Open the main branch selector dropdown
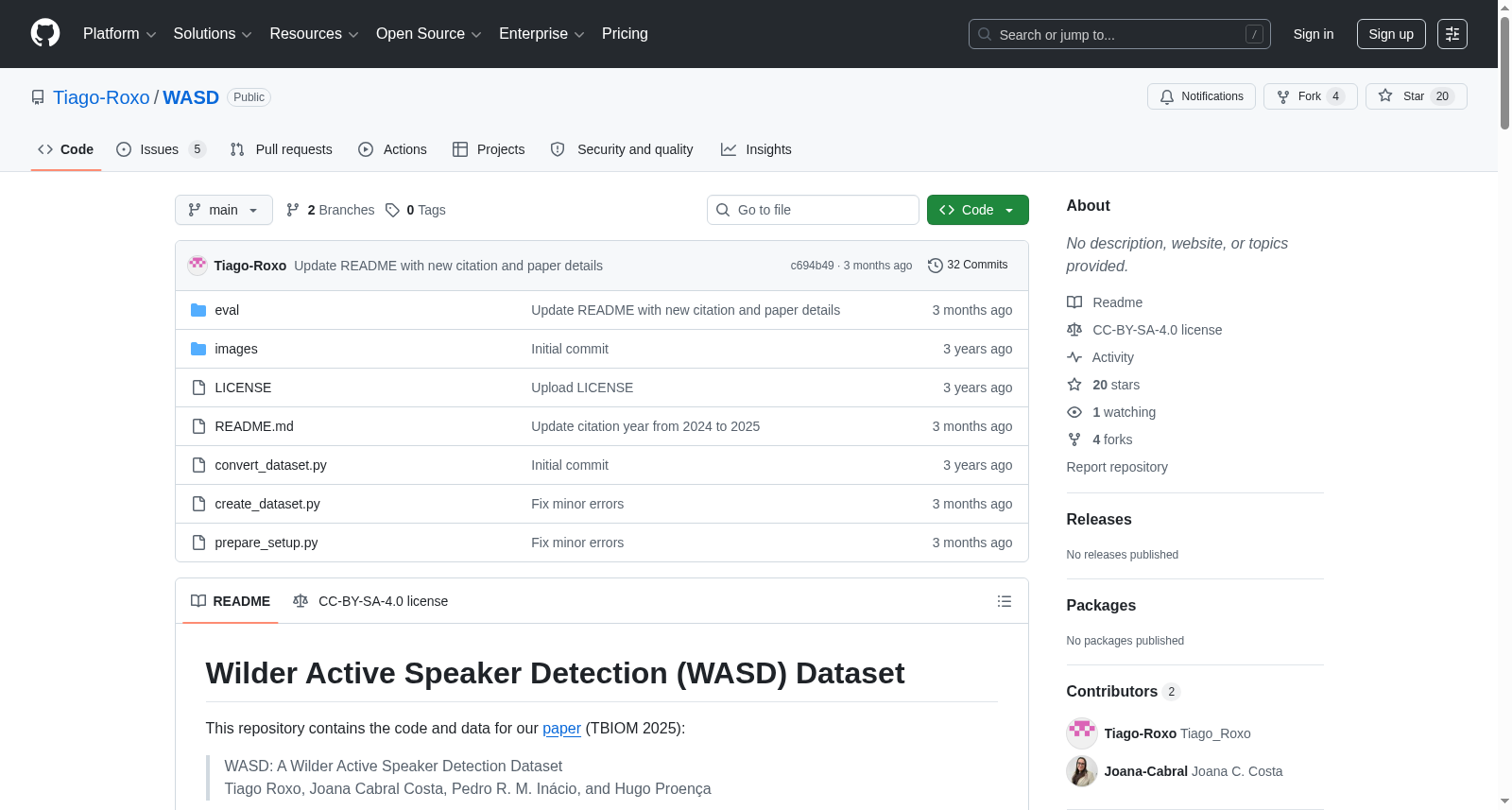The image size is (1512, 810). [224, 210]
